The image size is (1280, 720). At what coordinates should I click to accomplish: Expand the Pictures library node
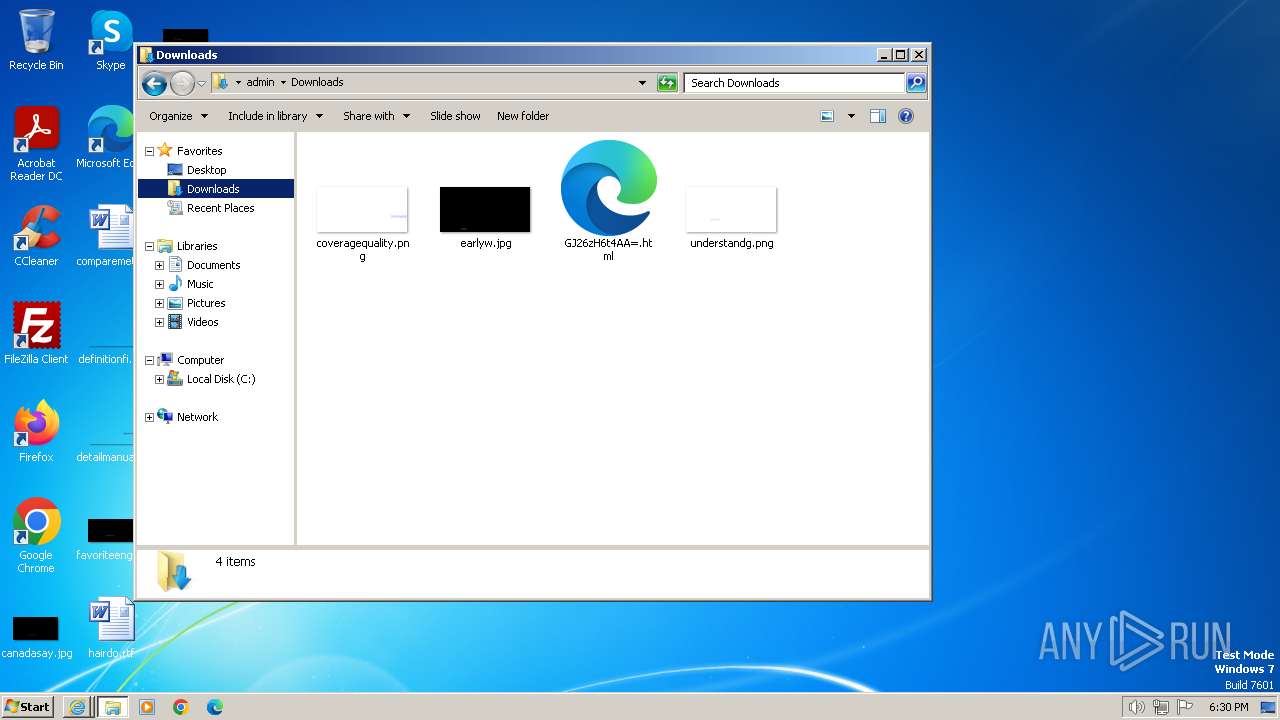tap(159, 303)
